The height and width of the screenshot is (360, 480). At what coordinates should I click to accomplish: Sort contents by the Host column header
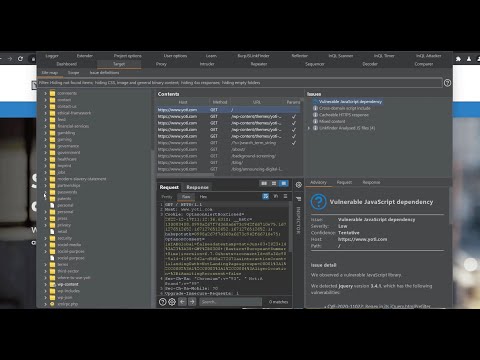[183, 102]
